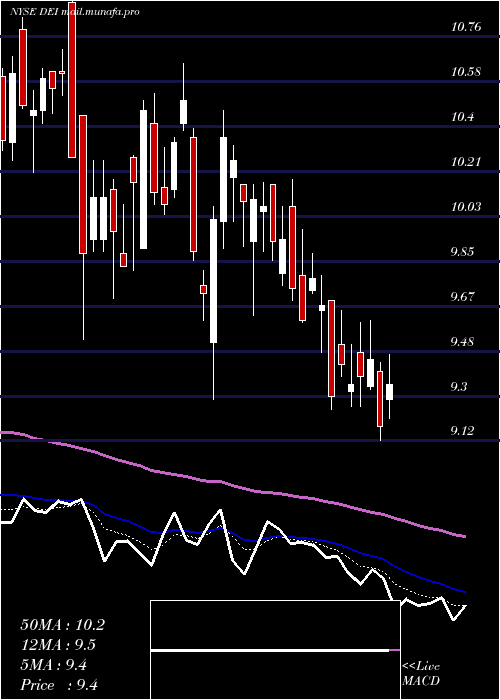The width and height of the screenshot is (500, 700).
Task: Click the NYSE DEI chart title text
Action: coord(75,12)
